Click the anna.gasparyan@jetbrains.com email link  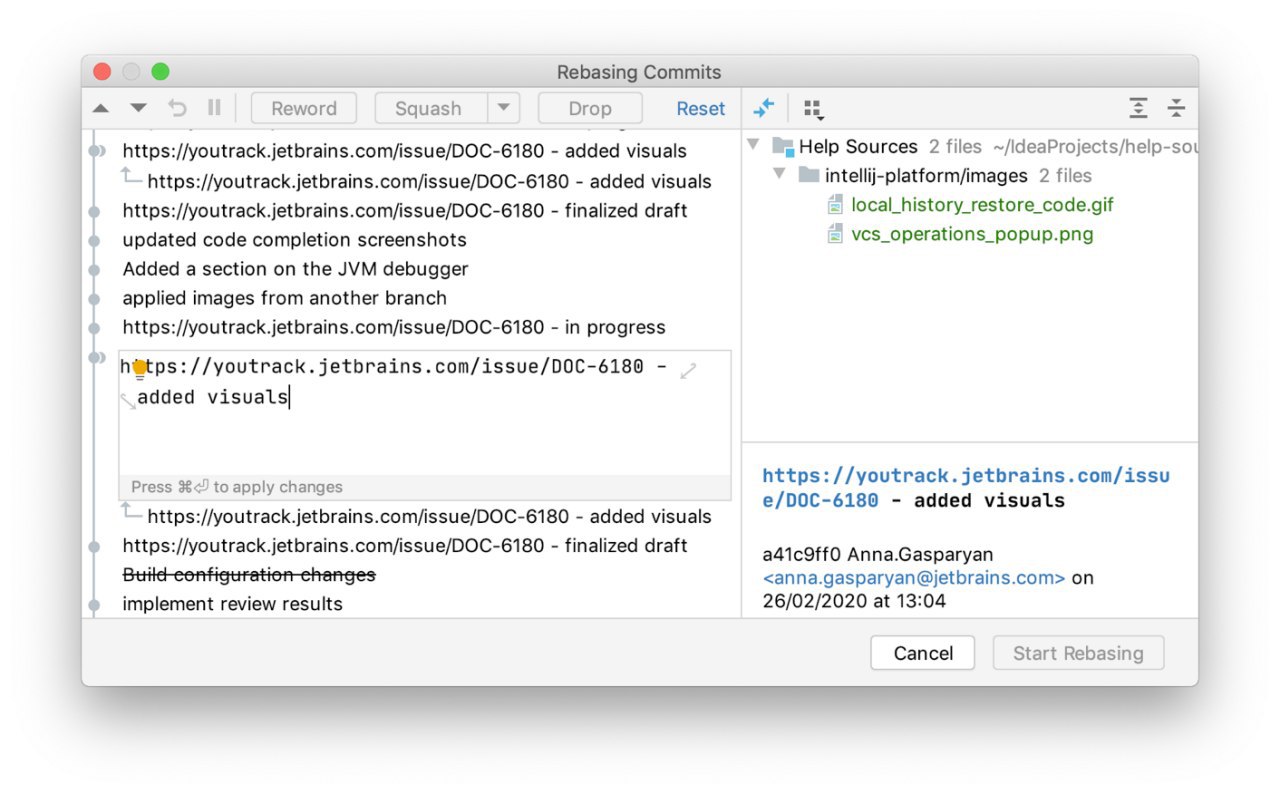[914, 578]
